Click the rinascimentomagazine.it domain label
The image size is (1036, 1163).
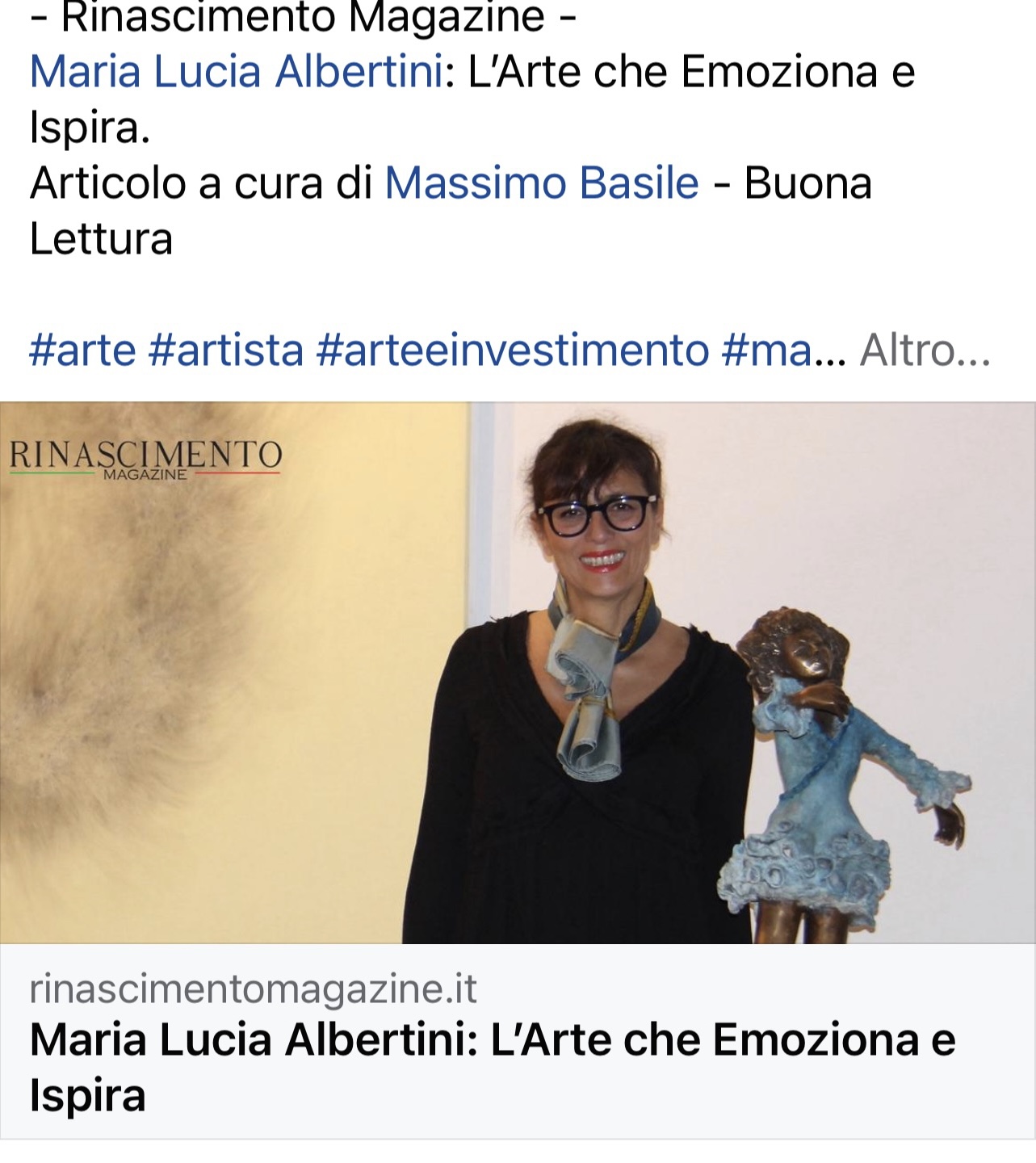[x=254, y=989]
